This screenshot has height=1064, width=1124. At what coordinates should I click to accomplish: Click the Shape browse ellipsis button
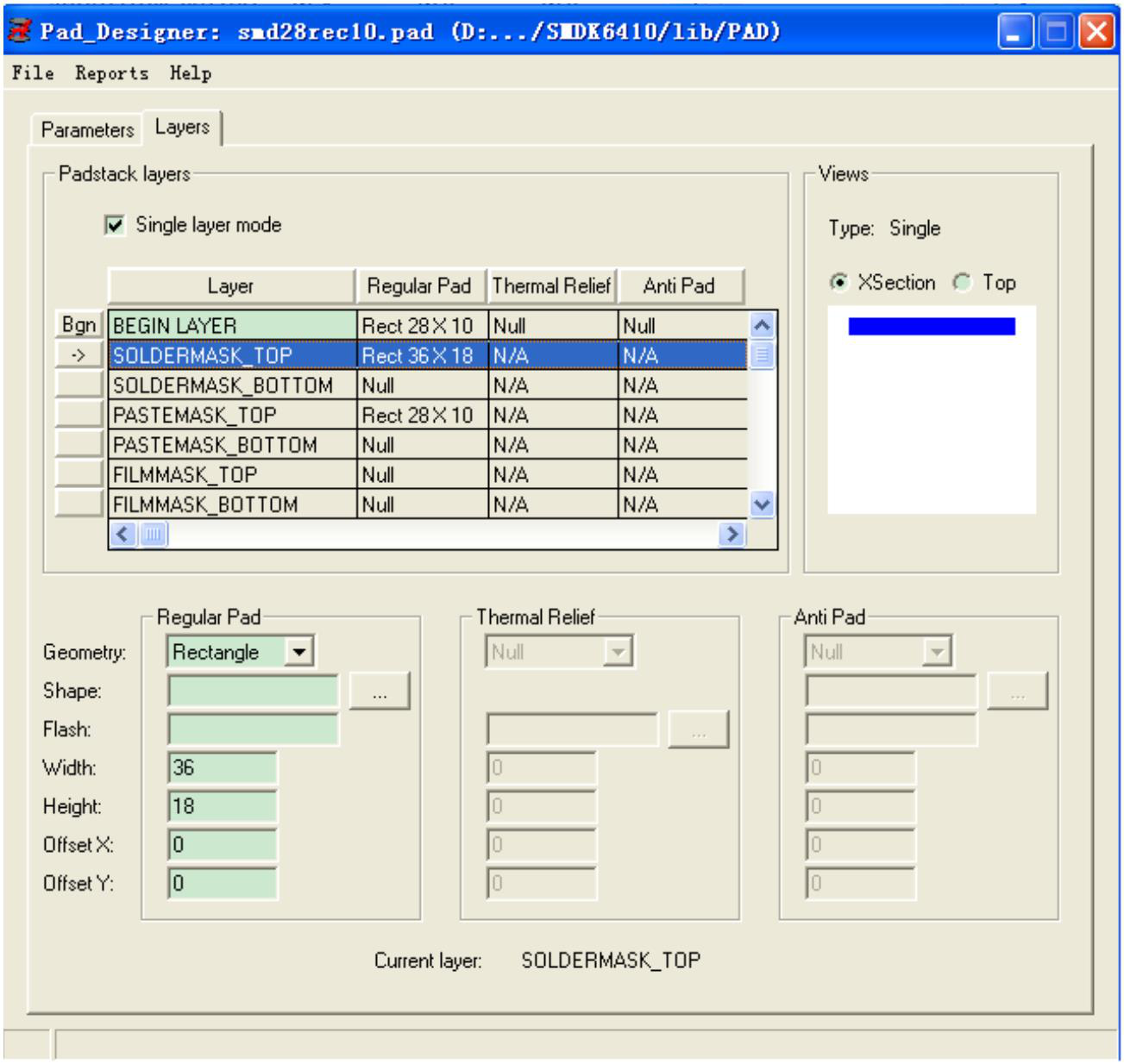[380, 692]
